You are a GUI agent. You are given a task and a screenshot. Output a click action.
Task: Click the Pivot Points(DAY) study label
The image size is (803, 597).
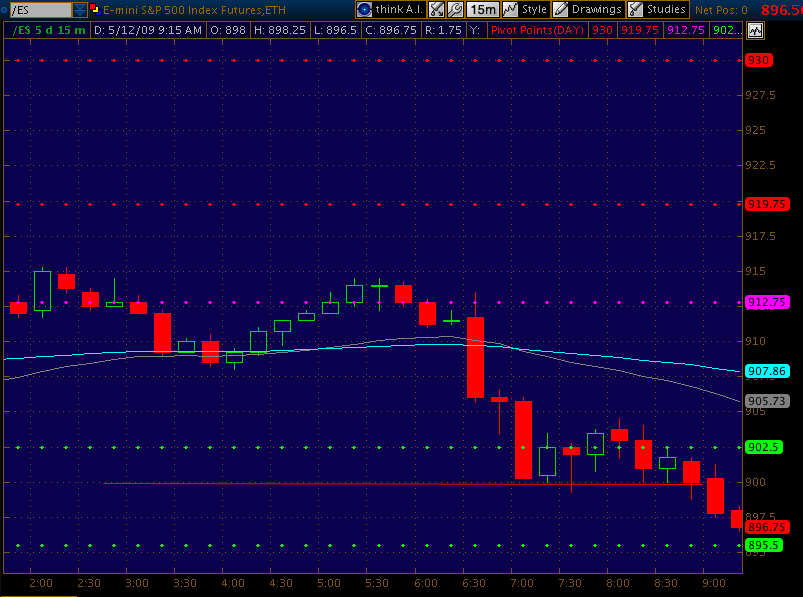536,30
